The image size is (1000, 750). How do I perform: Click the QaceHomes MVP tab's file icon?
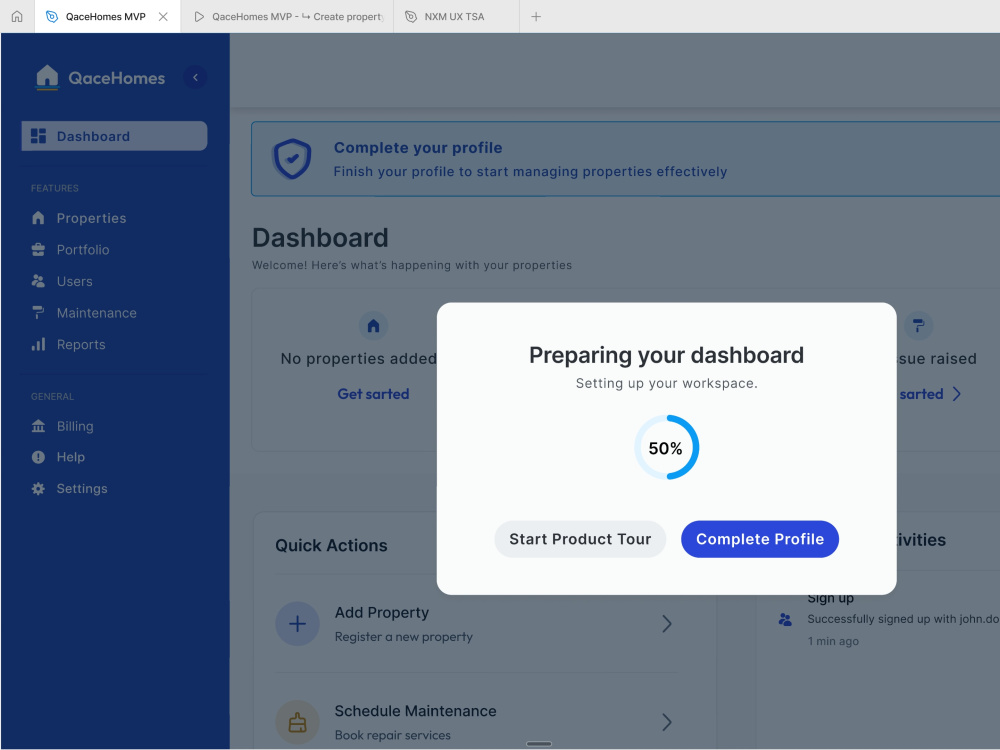[52, 17]
